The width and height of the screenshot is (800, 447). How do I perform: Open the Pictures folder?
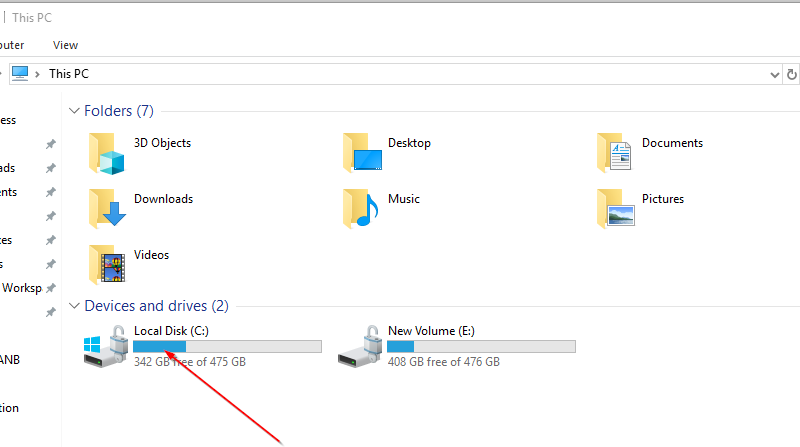(x=616, y=209)
